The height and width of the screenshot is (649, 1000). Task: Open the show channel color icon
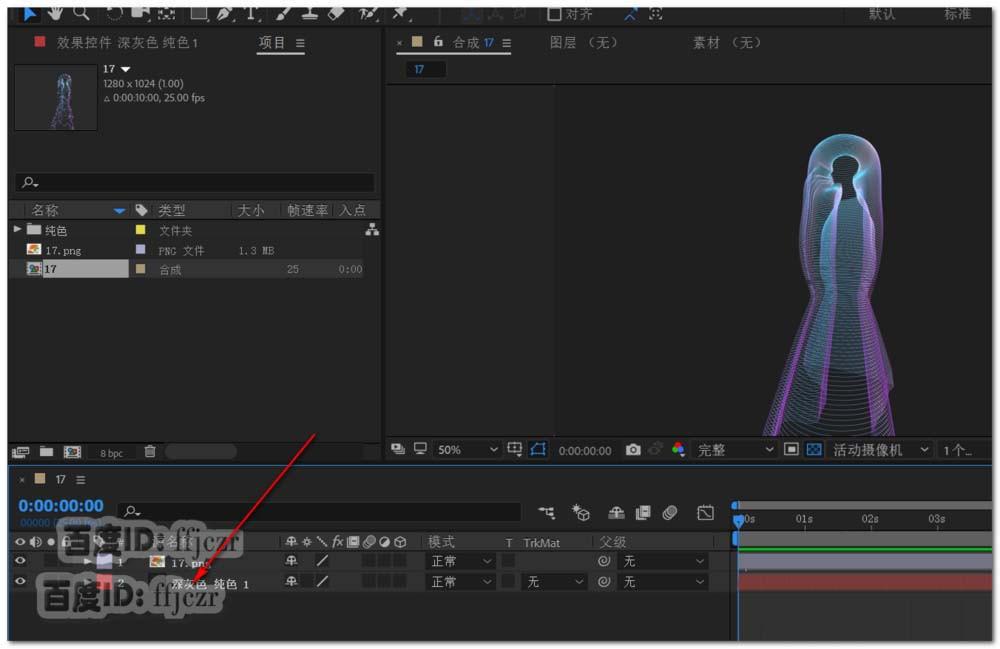coord(679,450)
